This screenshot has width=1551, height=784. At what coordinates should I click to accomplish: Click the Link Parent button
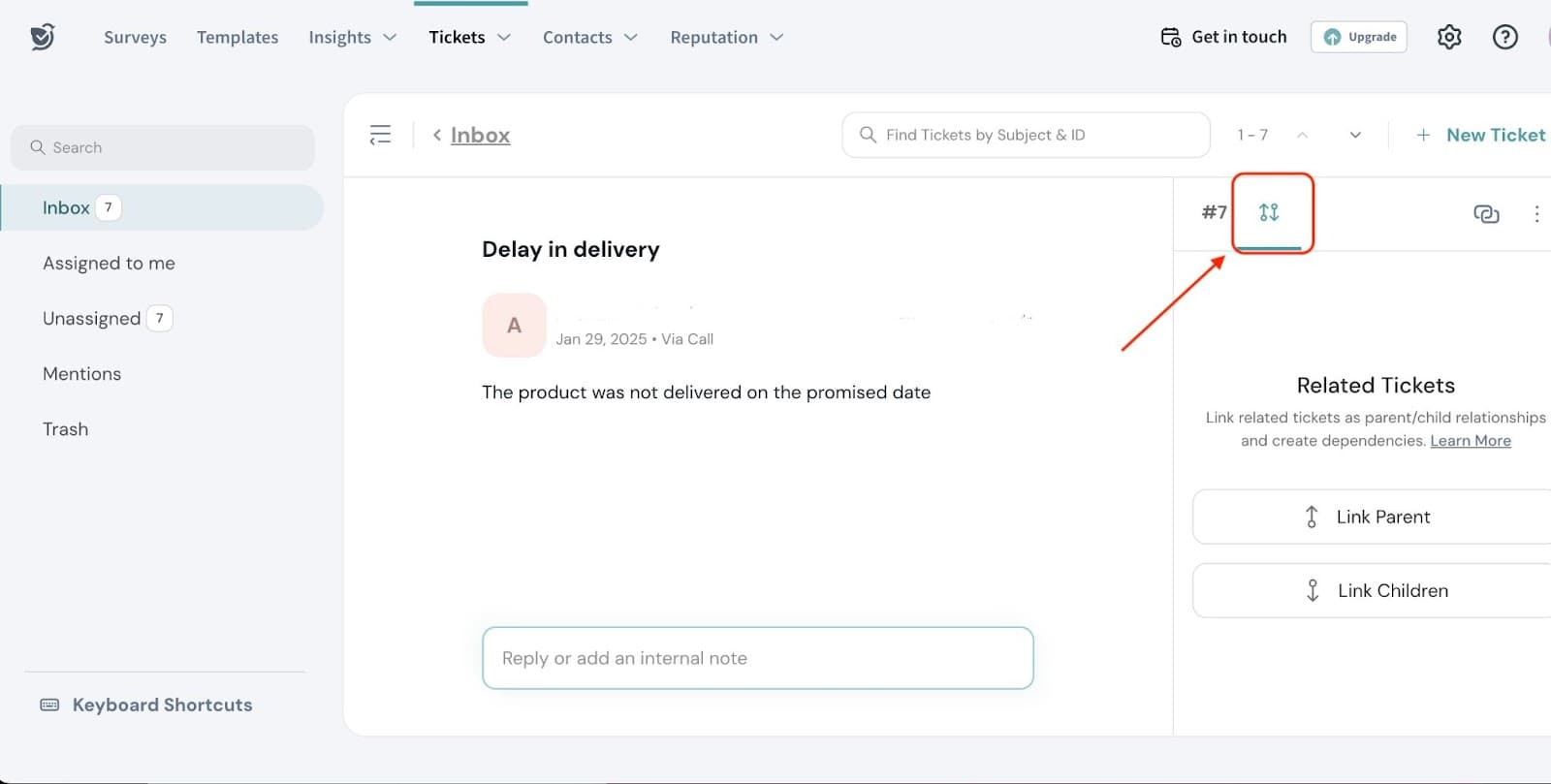(1372, 517)
